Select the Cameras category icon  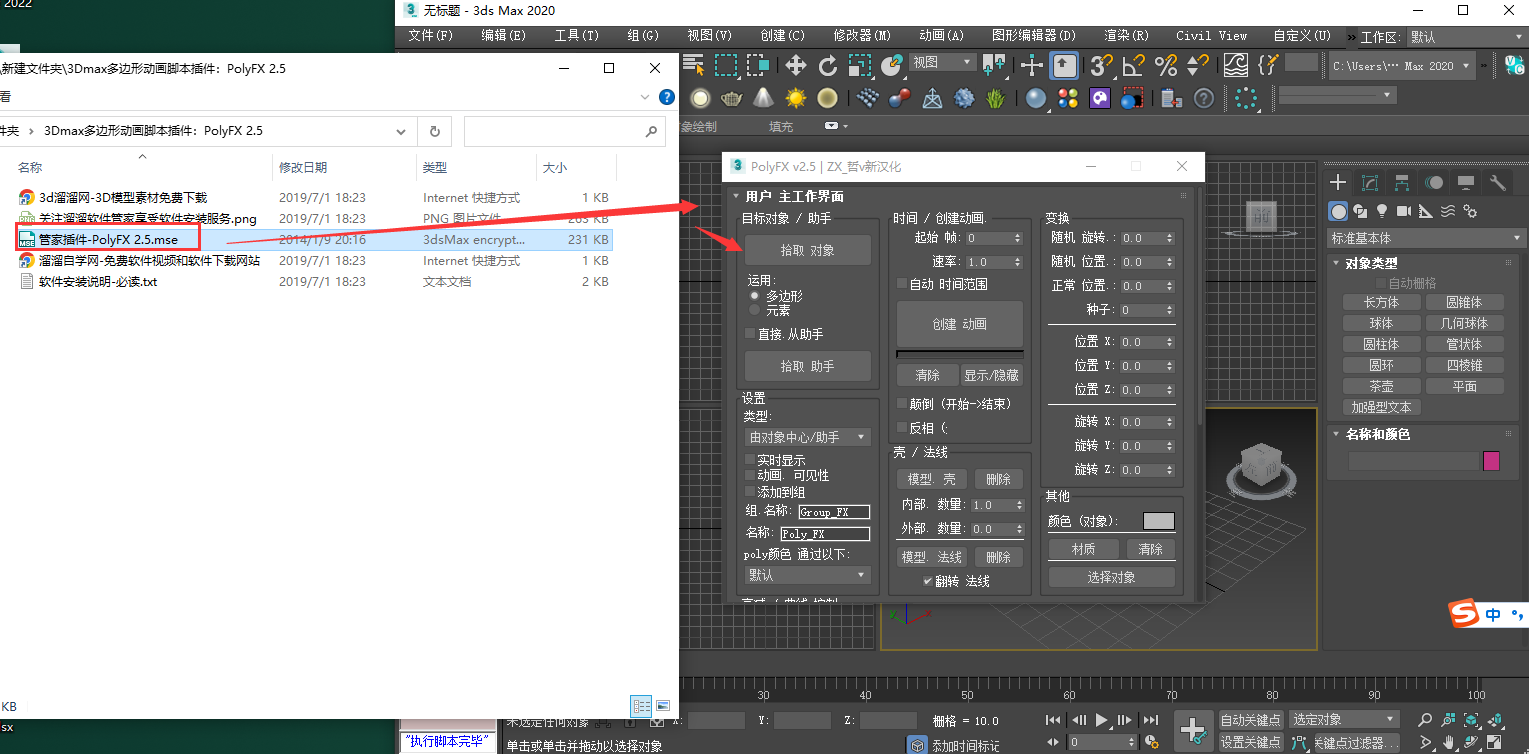coord(1404,211)
